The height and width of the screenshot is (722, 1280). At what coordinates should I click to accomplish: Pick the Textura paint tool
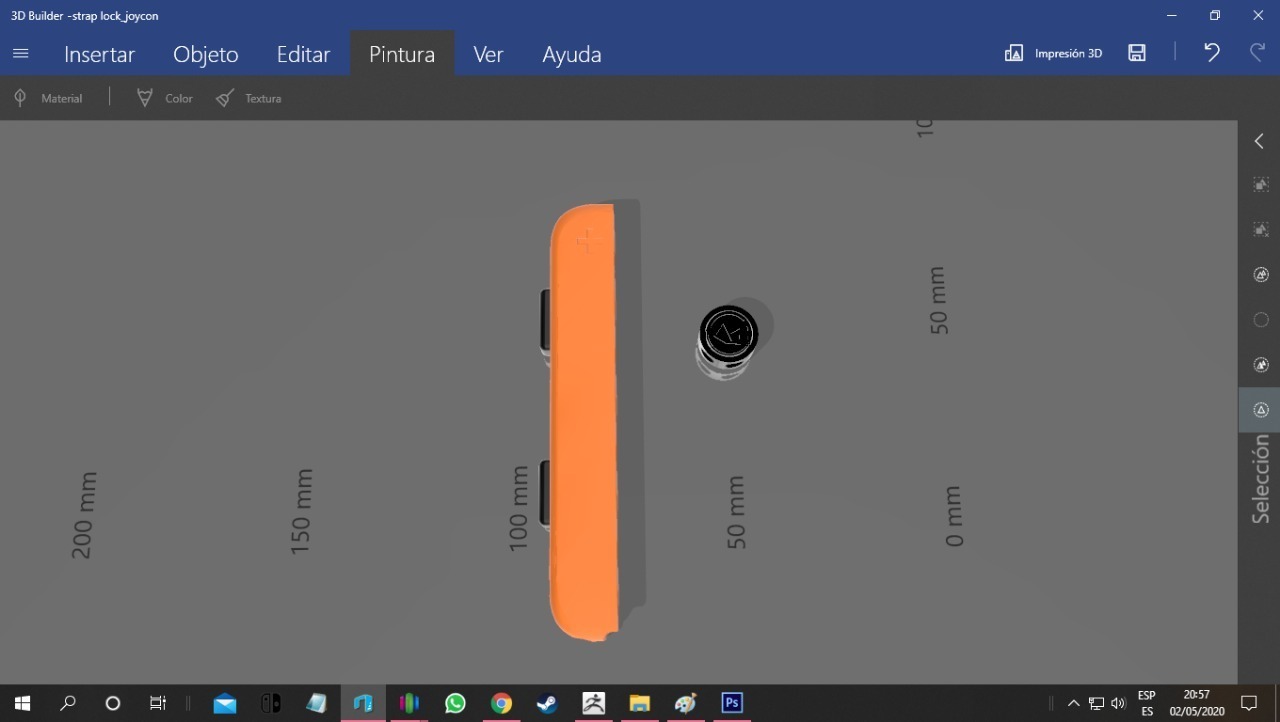[249, 98]
